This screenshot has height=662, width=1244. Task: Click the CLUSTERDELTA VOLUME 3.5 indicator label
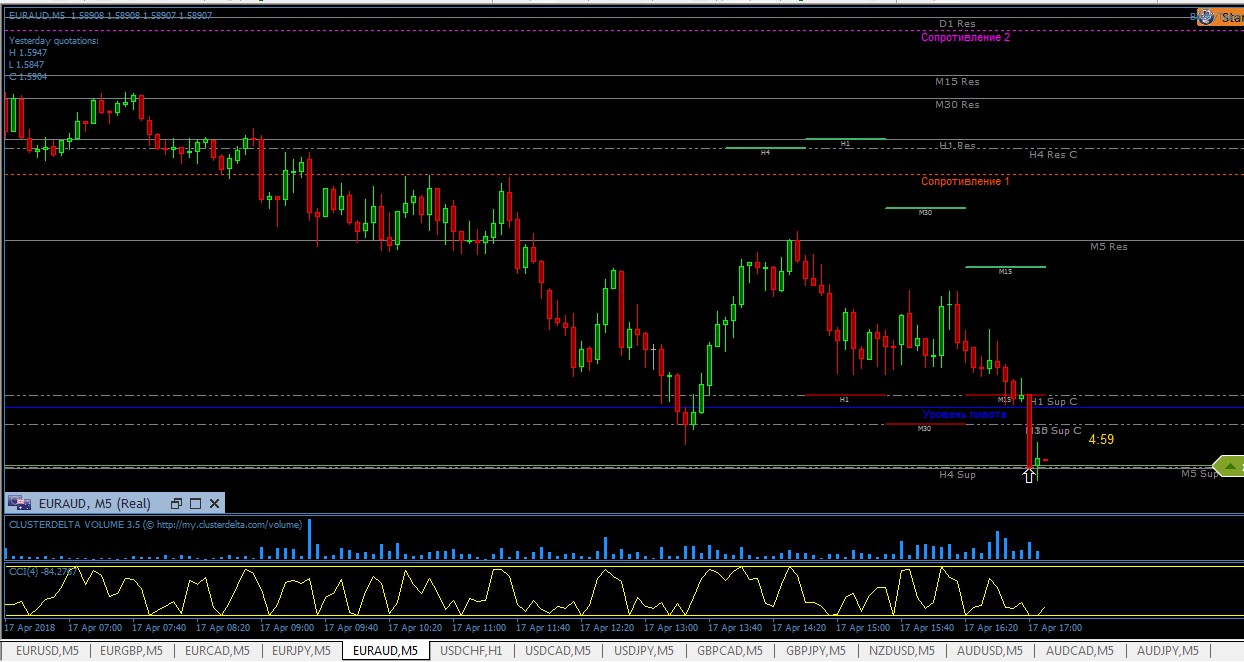155,524
